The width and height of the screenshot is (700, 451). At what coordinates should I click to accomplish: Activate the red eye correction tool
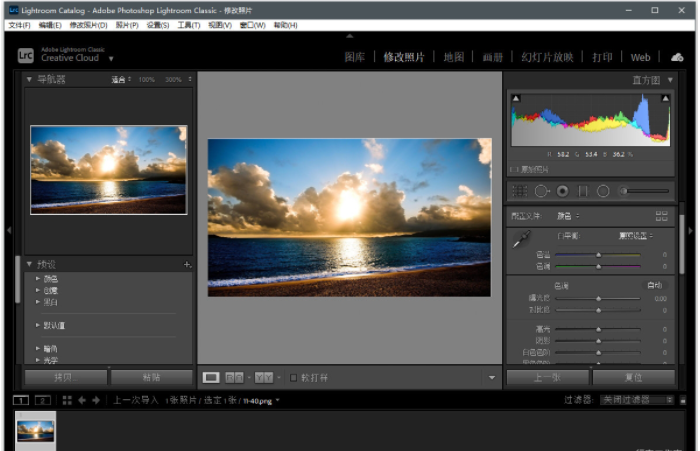tap(562, 190)
